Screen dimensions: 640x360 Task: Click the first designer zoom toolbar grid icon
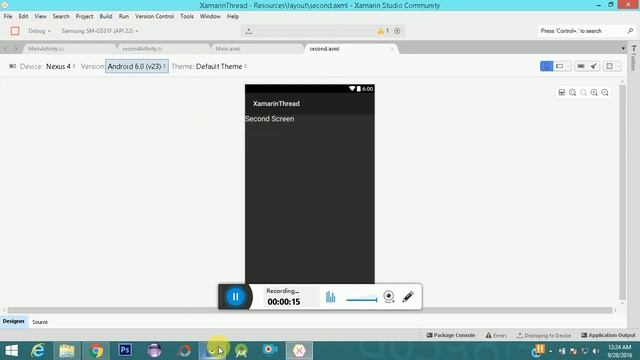(562, 93)
